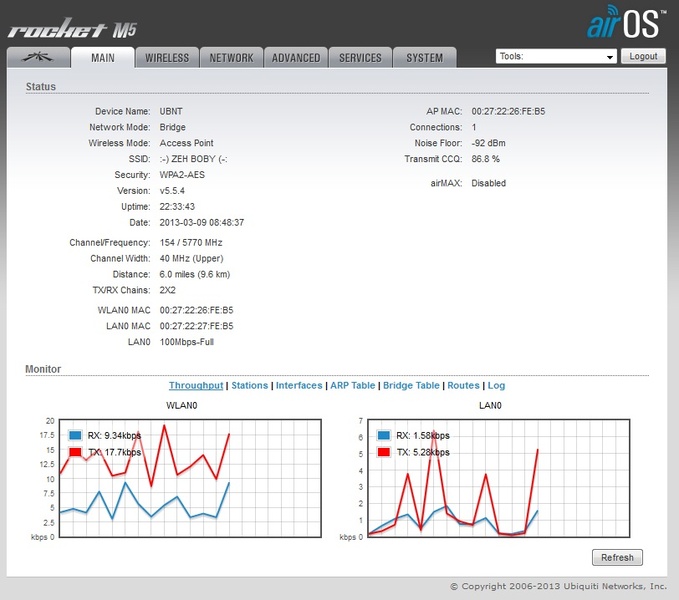Open the SERVICES tab
This screenshot has width=679, height=600.
360,58
